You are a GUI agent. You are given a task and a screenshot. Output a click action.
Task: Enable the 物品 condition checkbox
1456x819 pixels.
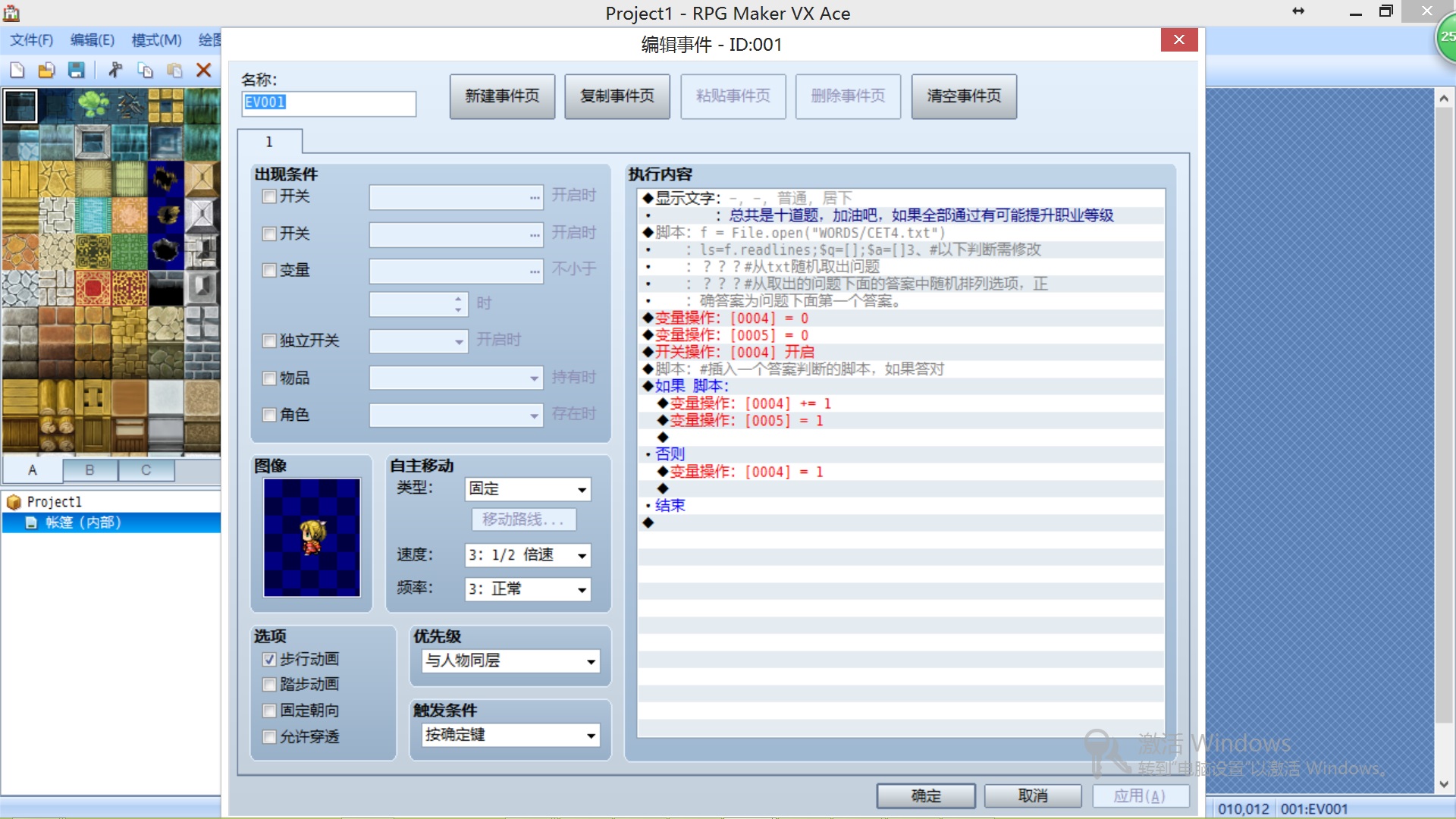(269, 378)
